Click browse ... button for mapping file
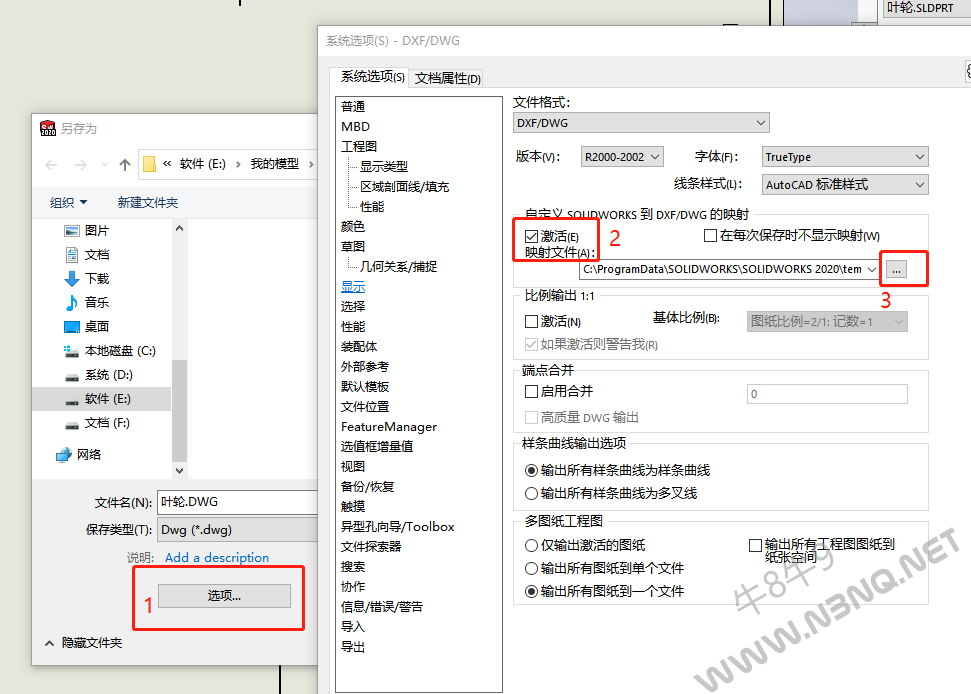Screen dimensions: 971x694 point(896,269)
